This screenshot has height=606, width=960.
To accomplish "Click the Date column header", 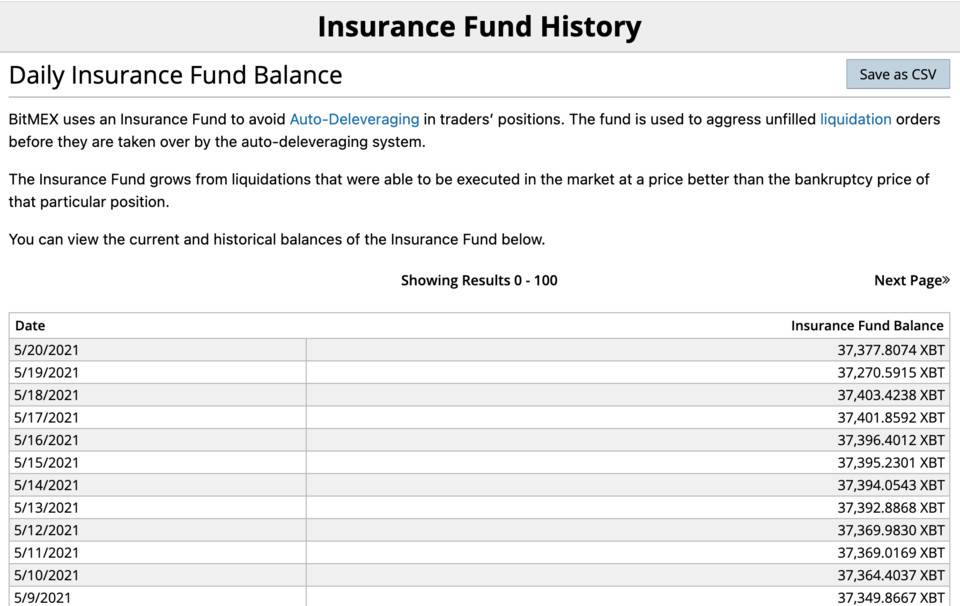I will pyautogui.click(x=30, y=325).
